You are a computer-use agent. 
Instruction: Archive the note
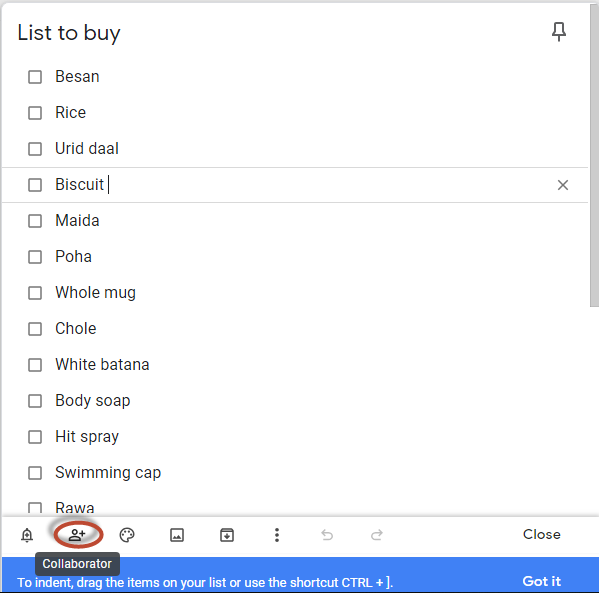point(227,535)
